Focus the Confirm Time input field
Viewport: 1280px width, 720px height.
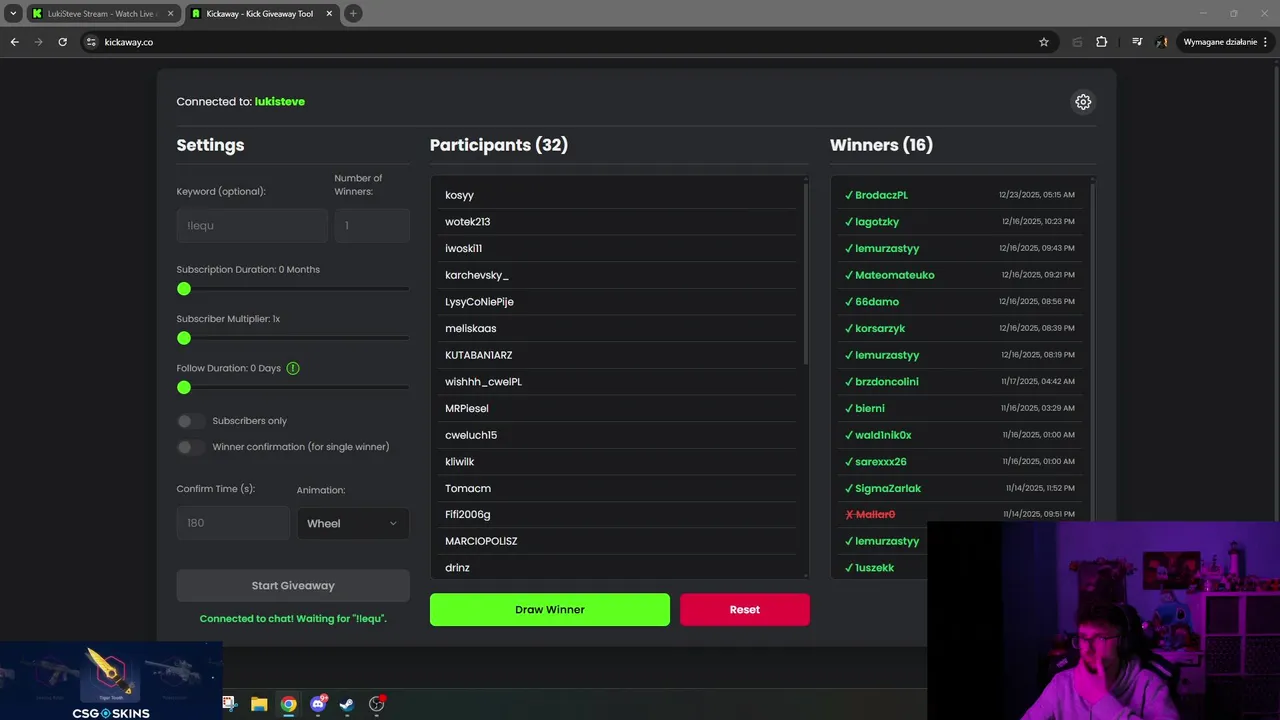(x=233, y=523)
